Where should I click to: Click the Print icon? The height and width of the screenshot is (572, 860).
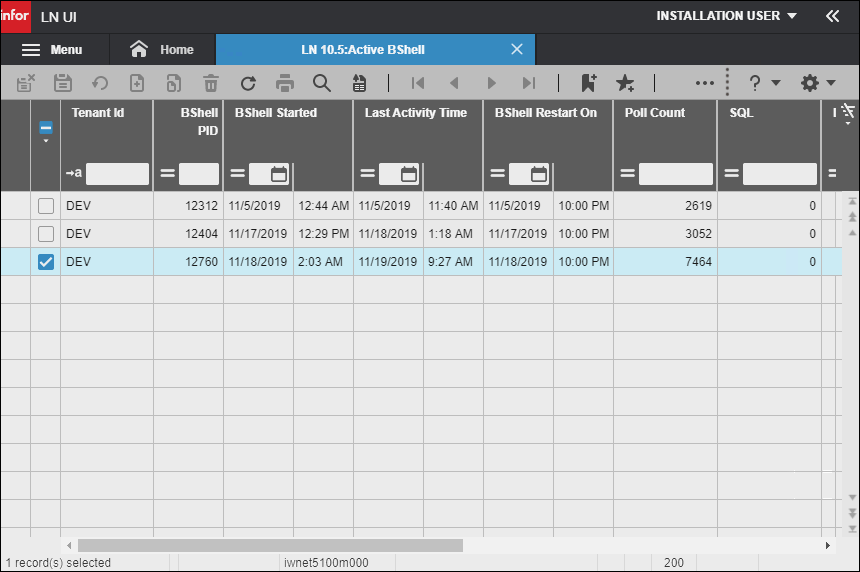(x=285, y=83)
